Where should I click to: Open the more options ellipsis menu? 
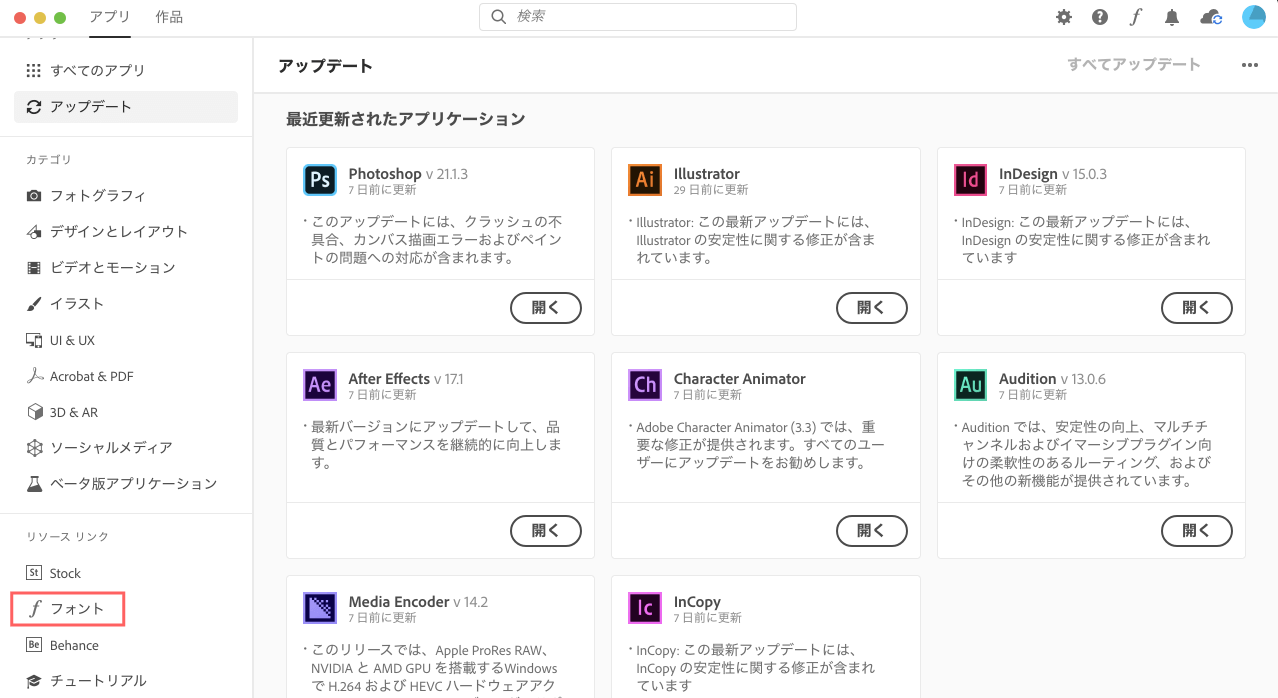pos(1250,65)
